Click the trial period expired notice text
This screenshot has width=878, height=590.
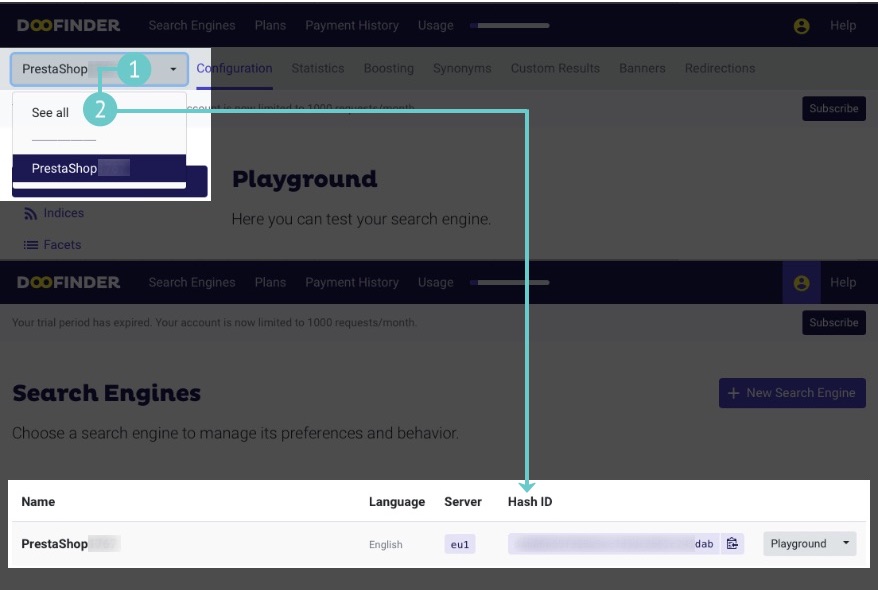point(214,322)
